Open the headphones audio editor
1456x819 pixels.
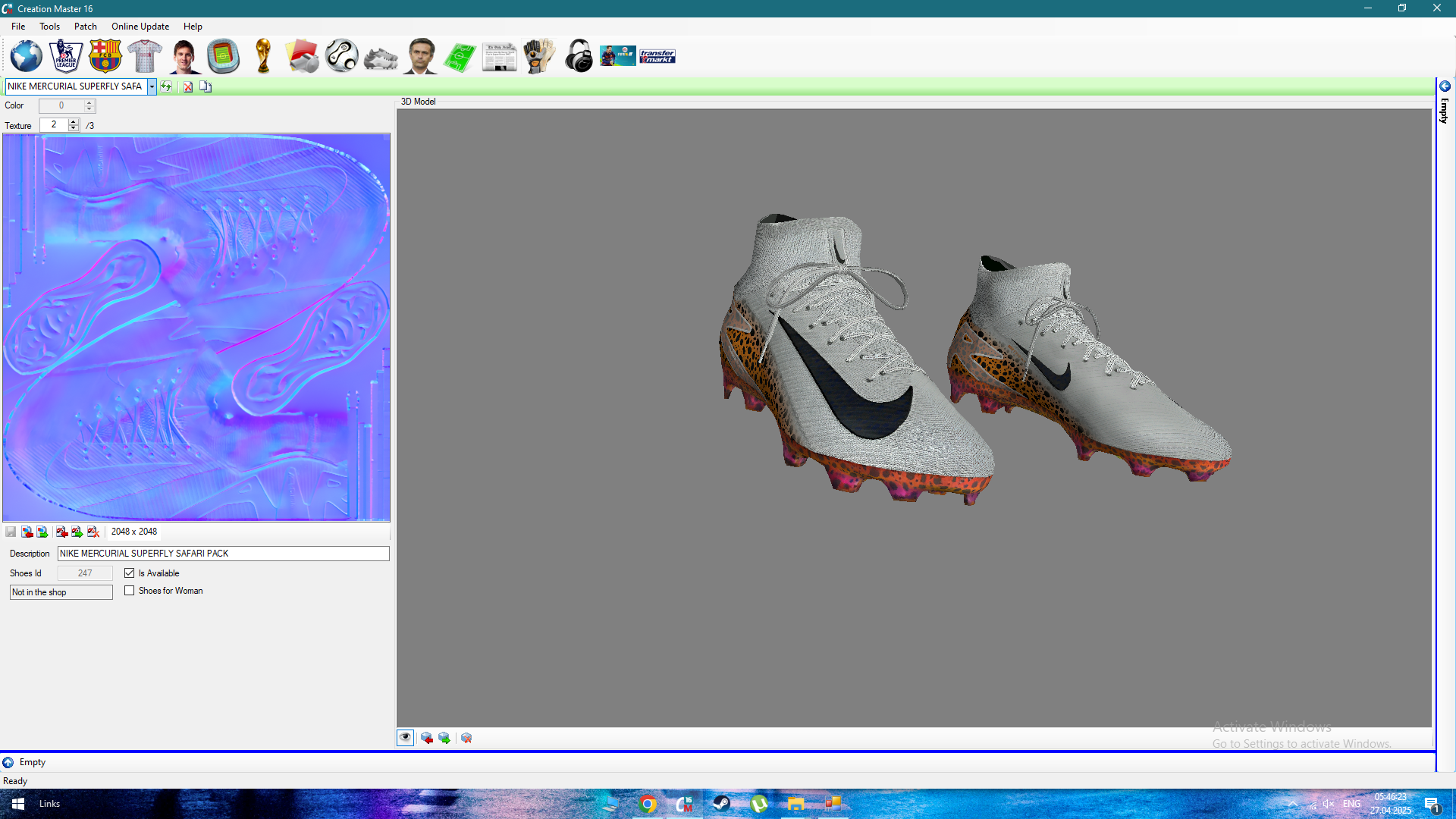[579, 56]
